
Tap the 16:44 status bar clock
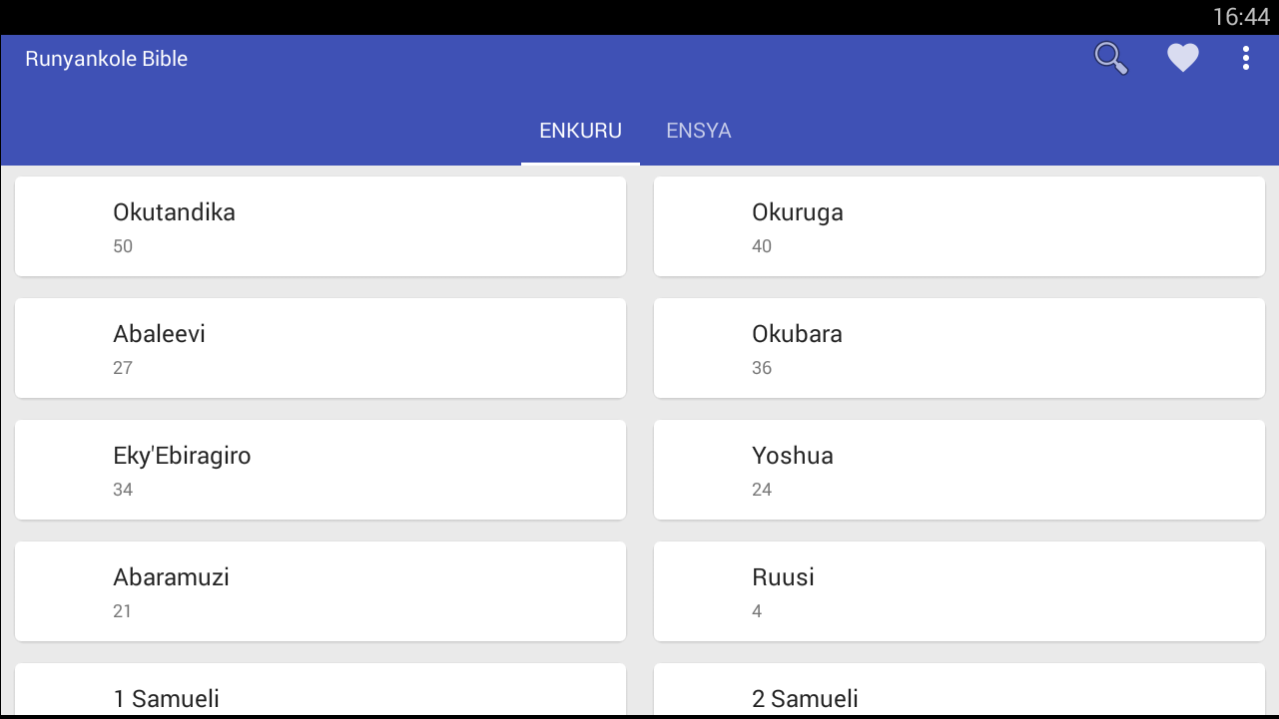coord(1240,17)
